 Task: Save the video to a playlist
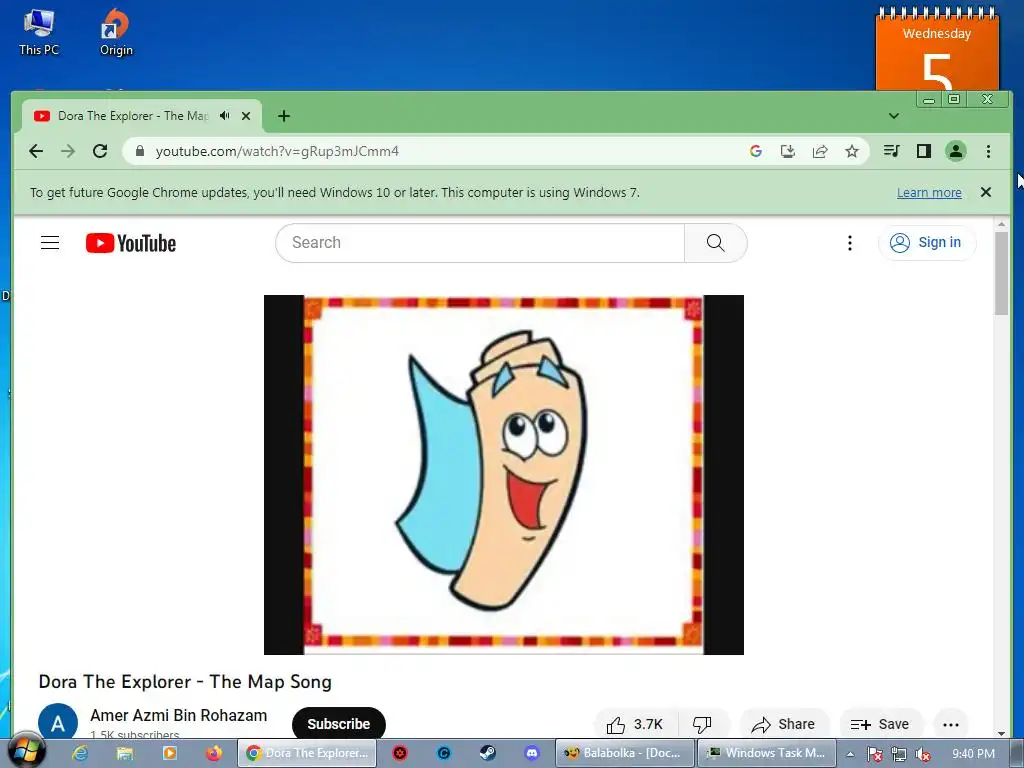click(880, 724)
